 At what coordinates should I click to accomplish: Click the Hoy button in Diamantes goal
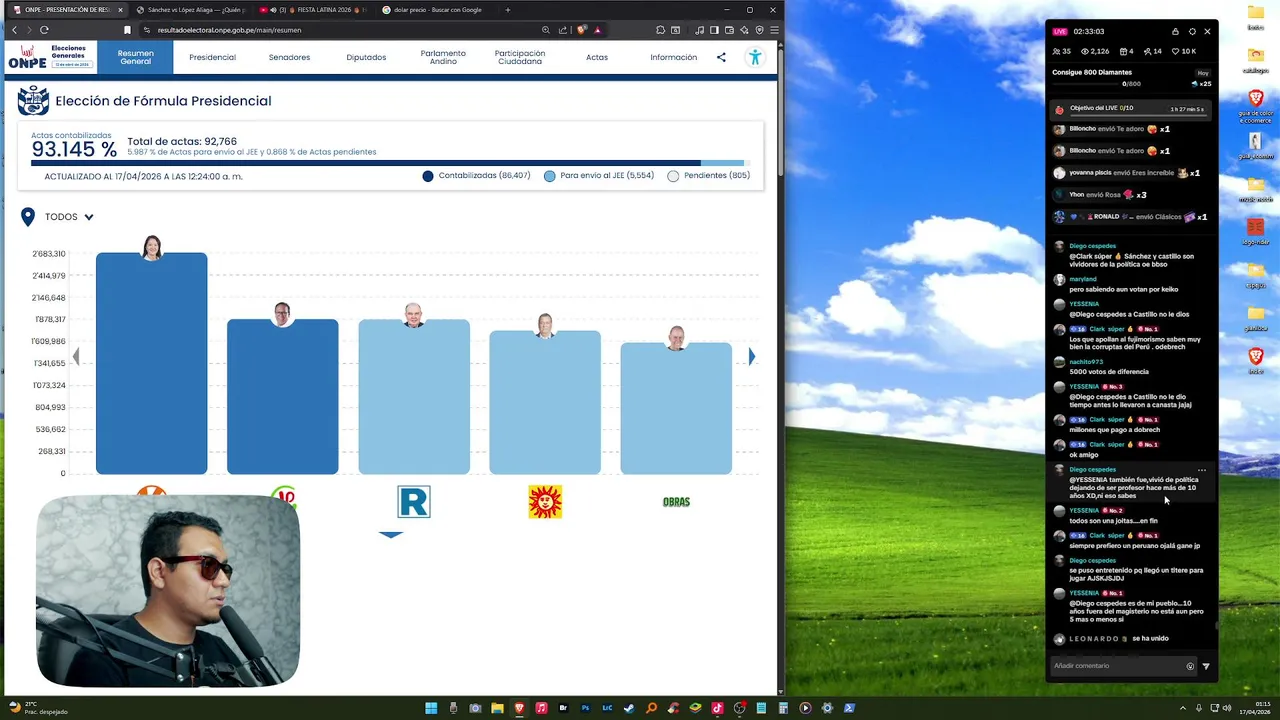tap(1203, 73)
